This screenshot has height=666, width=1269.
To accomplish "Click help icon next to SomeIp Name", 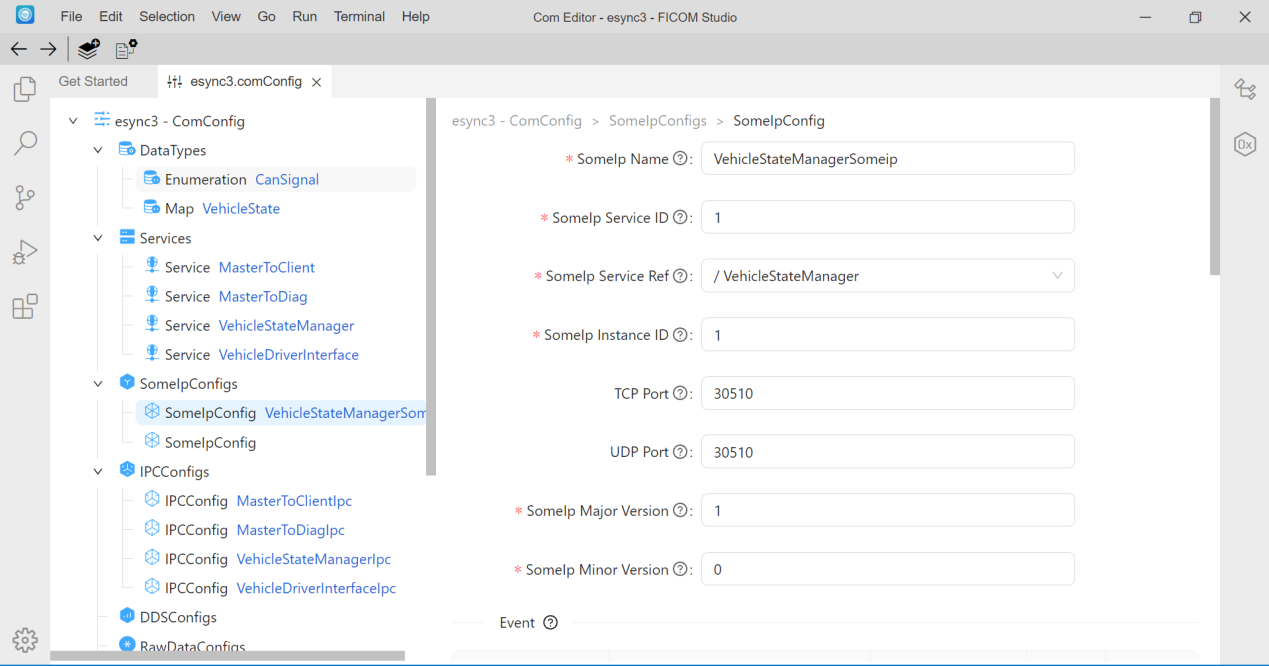I will tap(681, 159).
